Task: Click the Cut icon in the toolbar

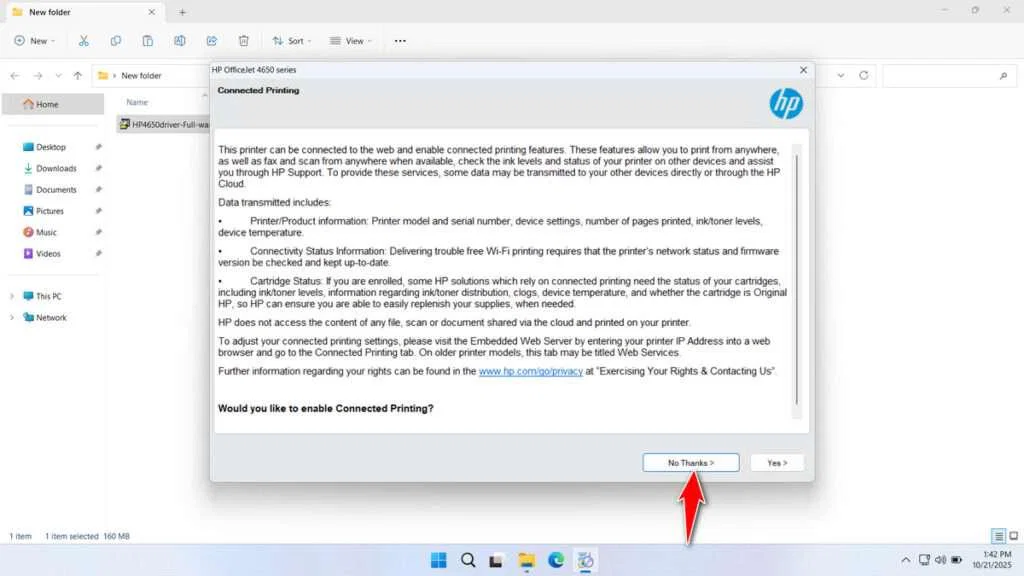Action: coord(84,40)
